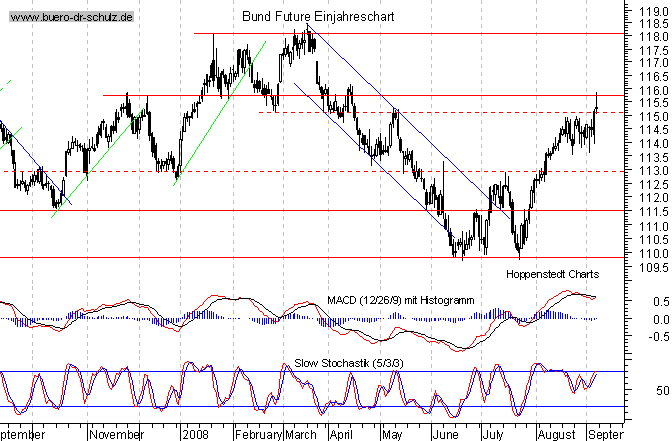The width and height of the screenshot is (672, 441).
Task: Click the March month label
Action: (301, 435)
